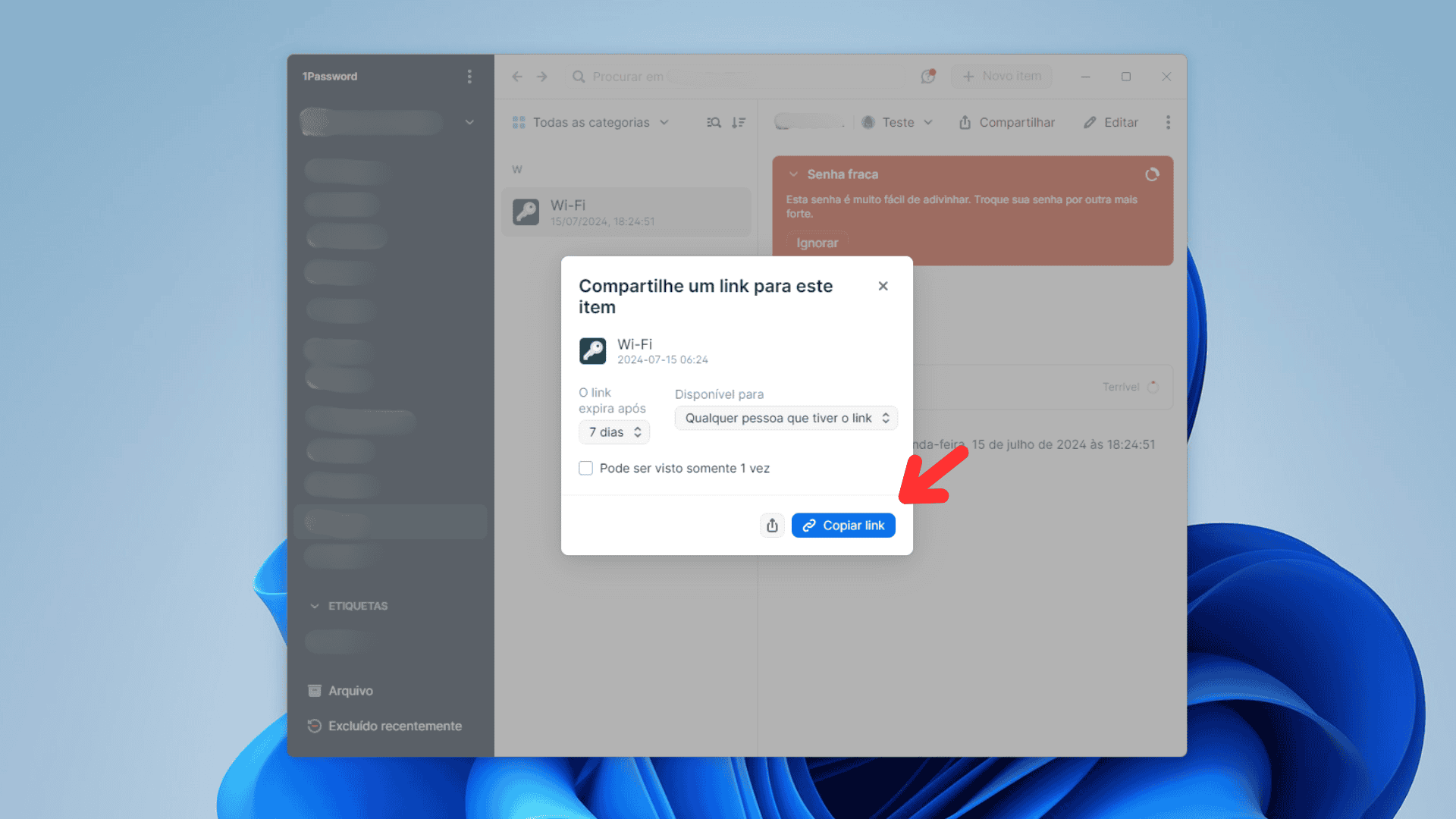1456x819 pixels.
Task: Click Editar to edit the item
Action: pos(1111,122)
